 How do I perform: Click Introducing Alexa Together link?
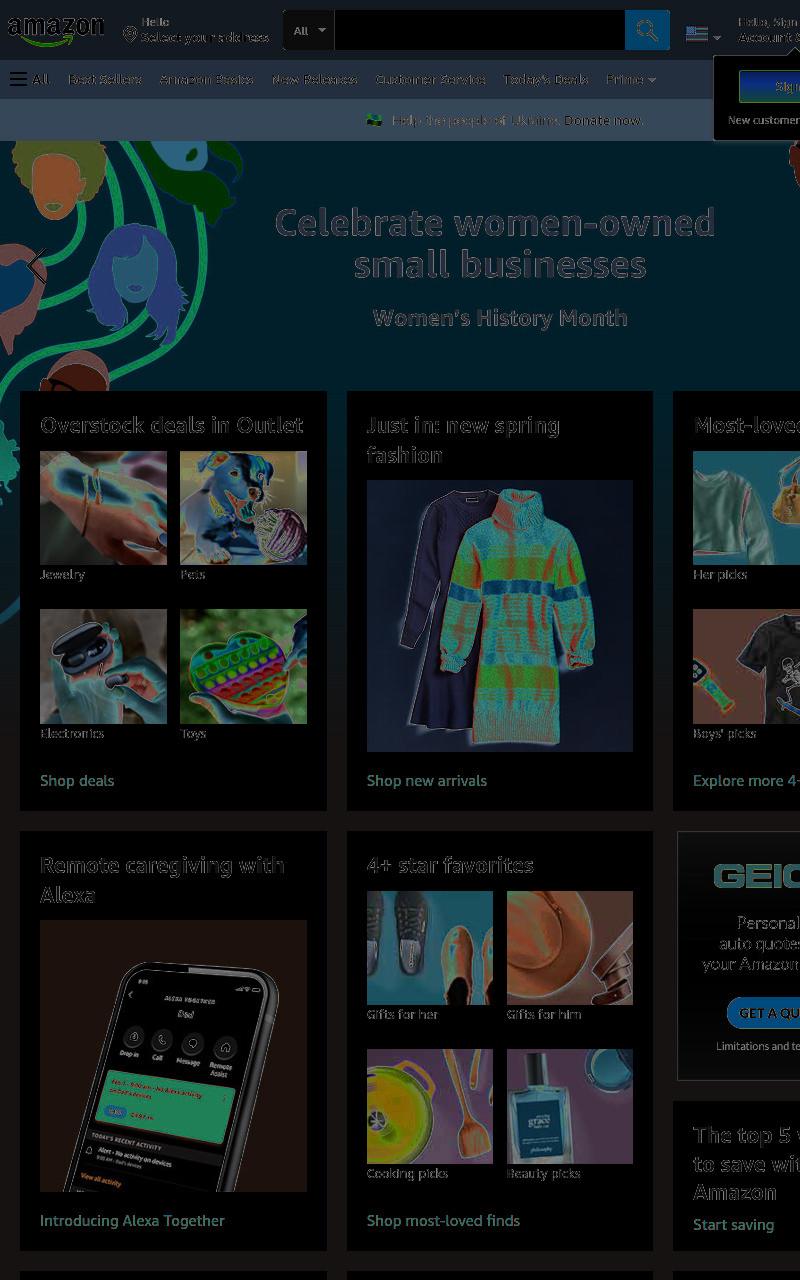[x=132, y=1221]
